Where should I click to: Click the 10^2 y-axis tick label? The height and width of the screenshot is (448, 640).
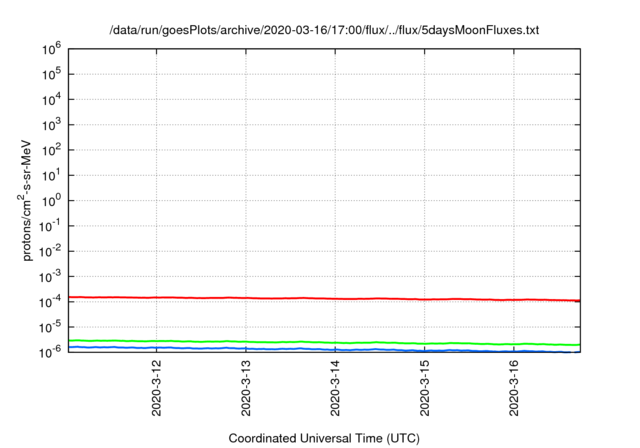[x=51, y=150]
